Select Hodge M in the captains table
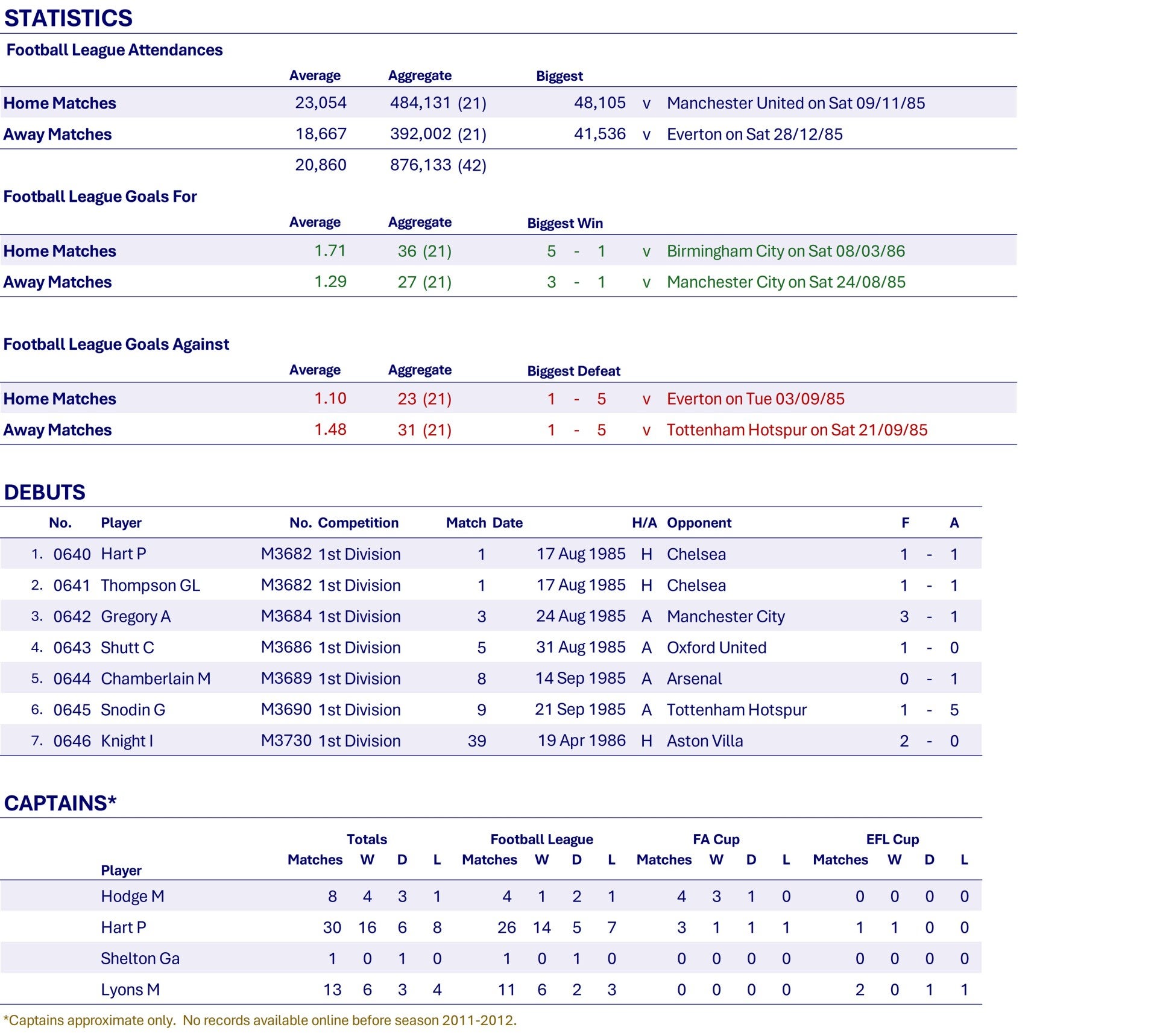Screen dimensions: 1157x1036 point(132,896)
